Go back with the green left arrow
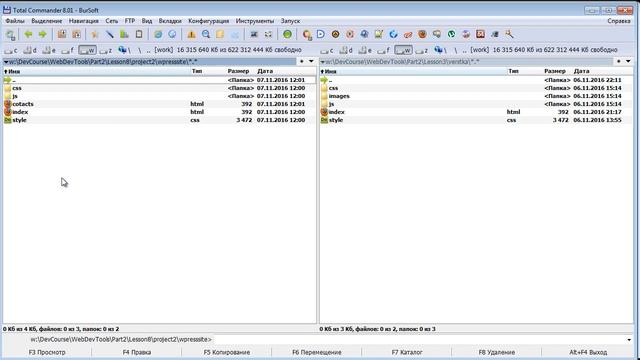The height and width of the screenshot is (360, 640). [x=28, y=34]
